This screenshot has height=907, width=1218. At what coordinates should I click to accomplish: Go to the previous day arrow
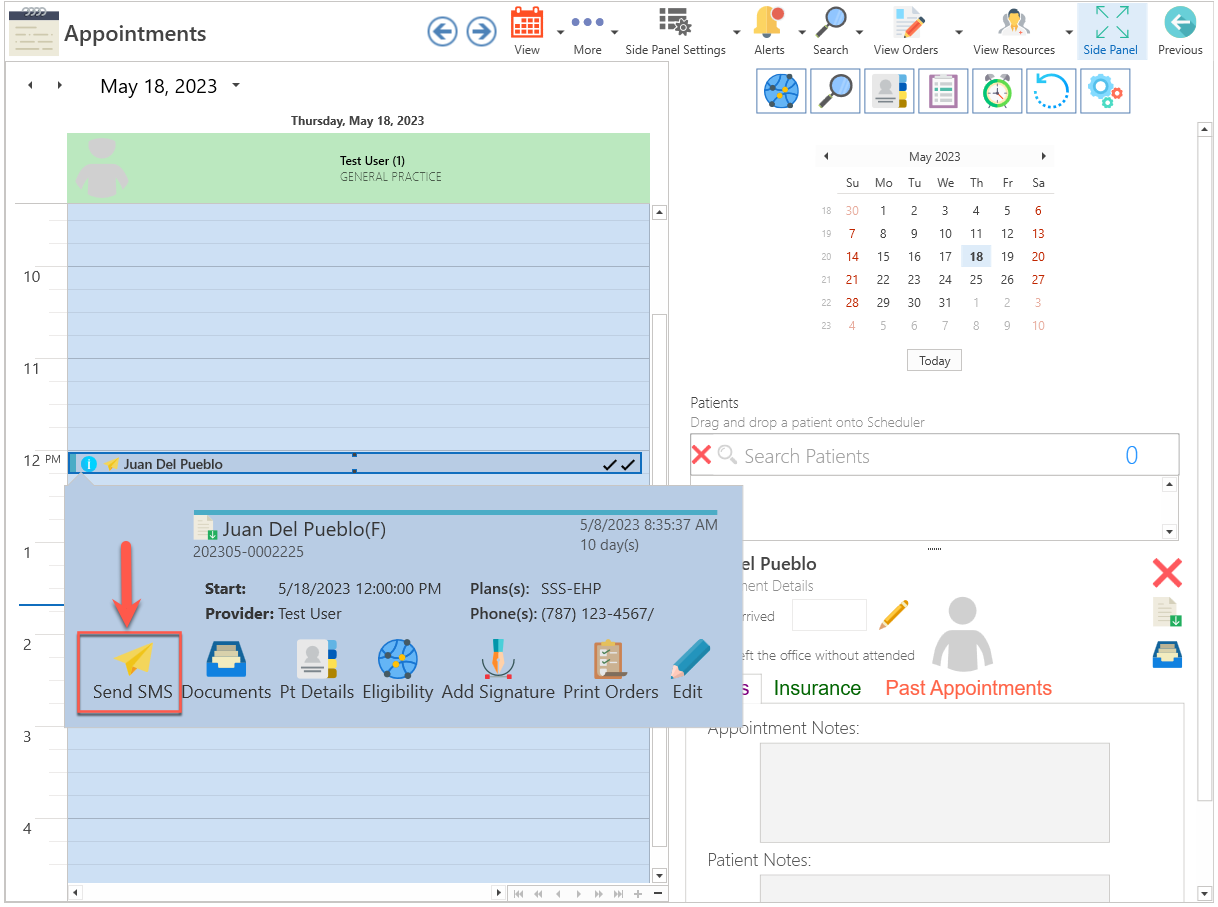(30, 86)
